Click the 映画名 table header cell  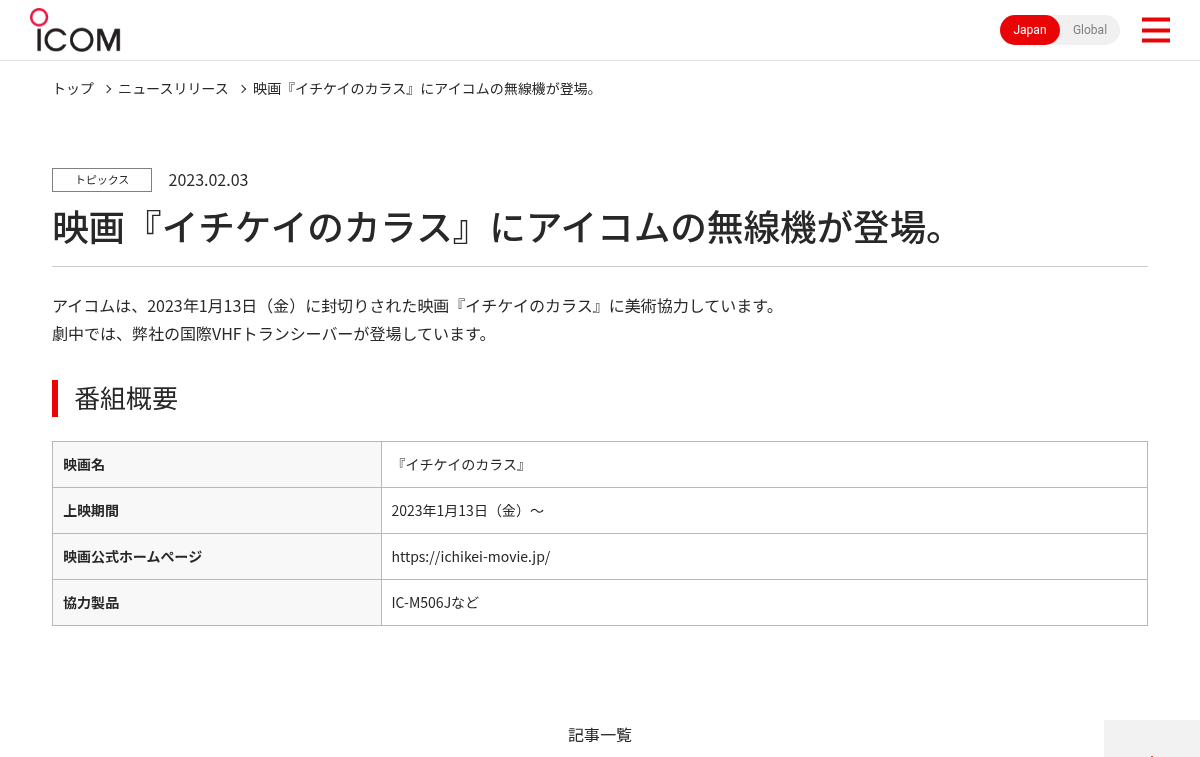[x=217, y=465]
